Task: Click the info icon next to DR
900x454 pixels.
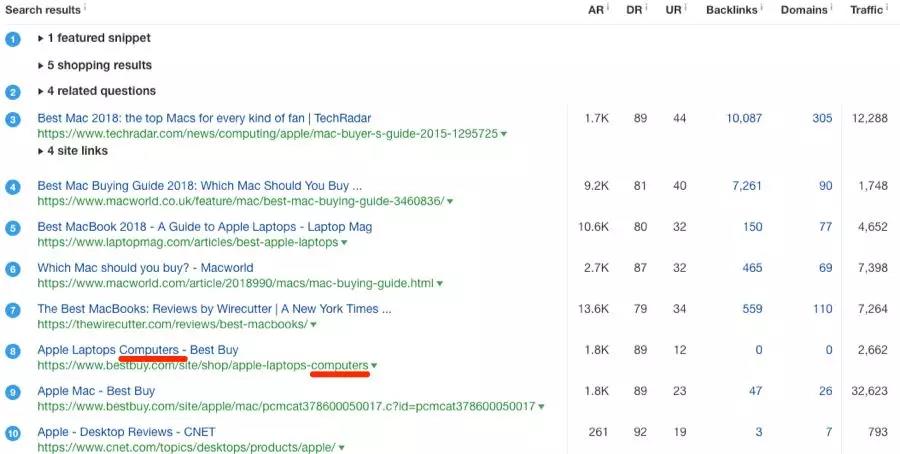Action: [x=648, y=8]
